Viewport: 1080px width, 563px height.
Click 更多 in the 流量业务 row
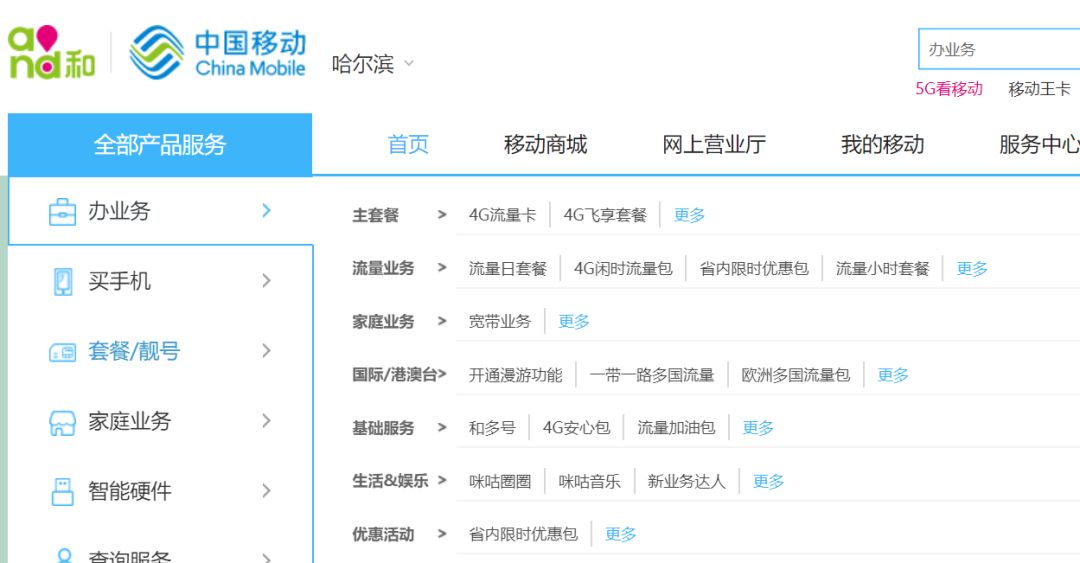973,269
